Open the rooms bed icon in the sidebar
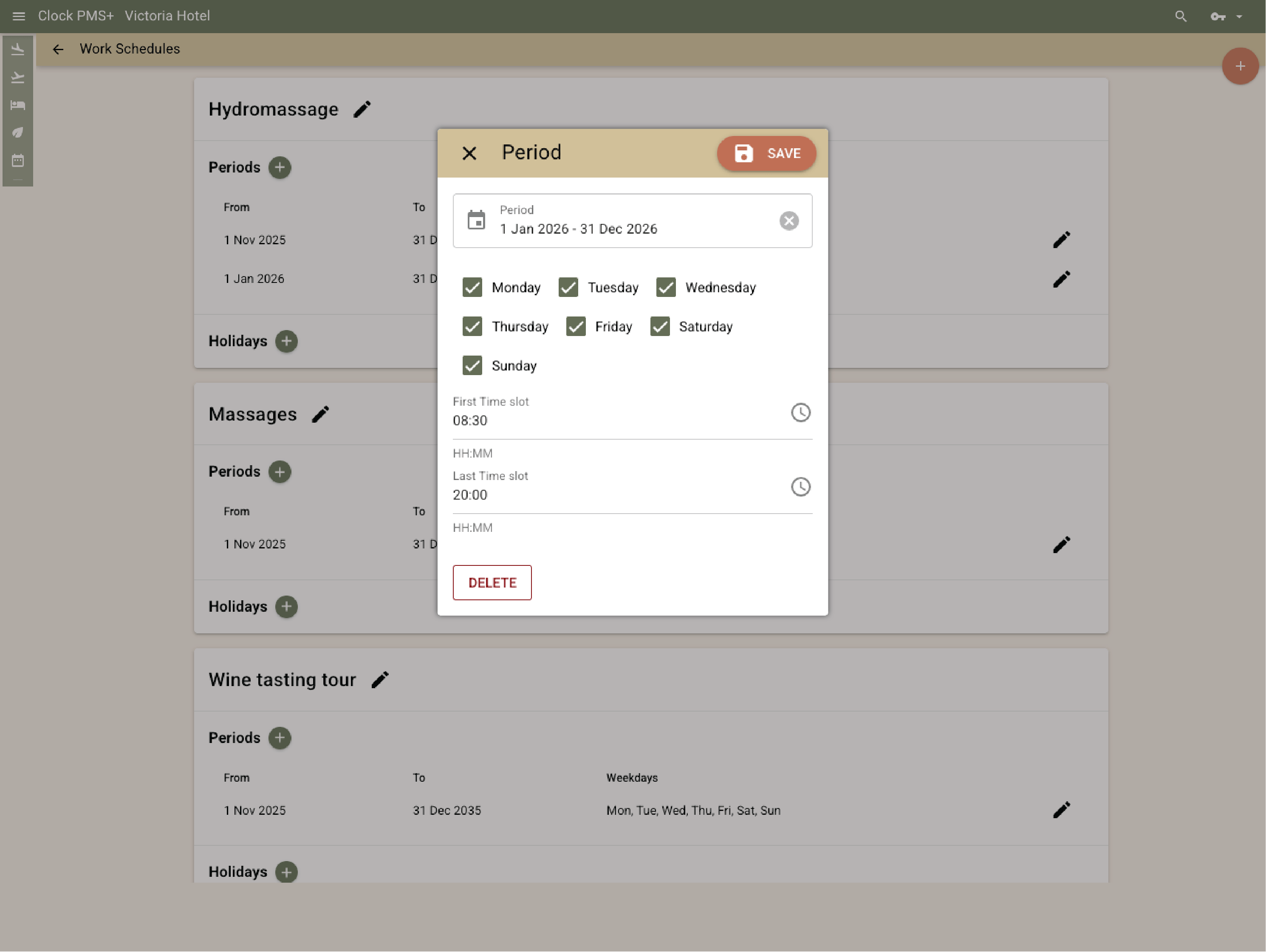Viewport: 1266px width, 952px height. click(x=18, y=105)
